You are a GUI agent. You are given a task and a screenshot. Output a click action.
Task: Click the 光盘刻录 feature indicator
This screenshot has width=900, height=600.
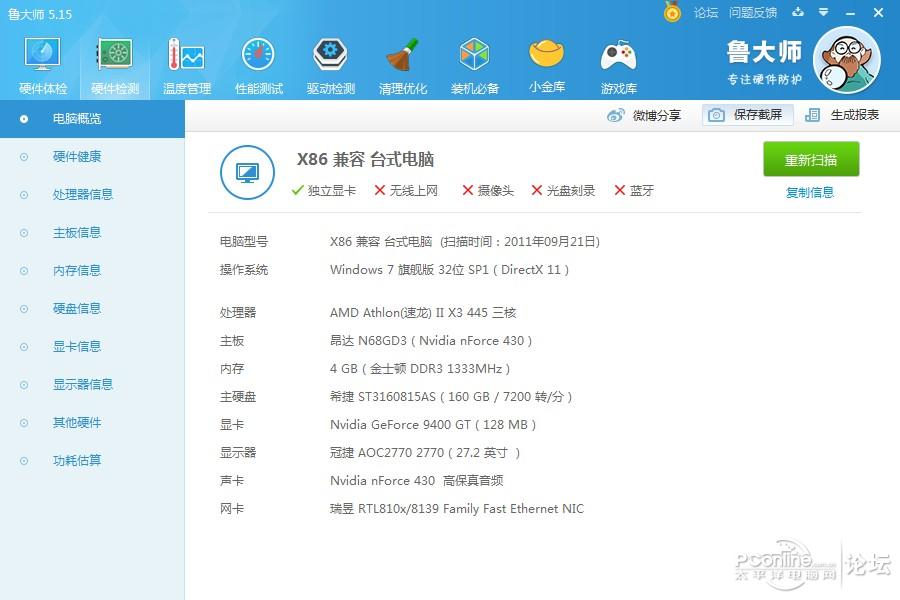click(563, 191)
